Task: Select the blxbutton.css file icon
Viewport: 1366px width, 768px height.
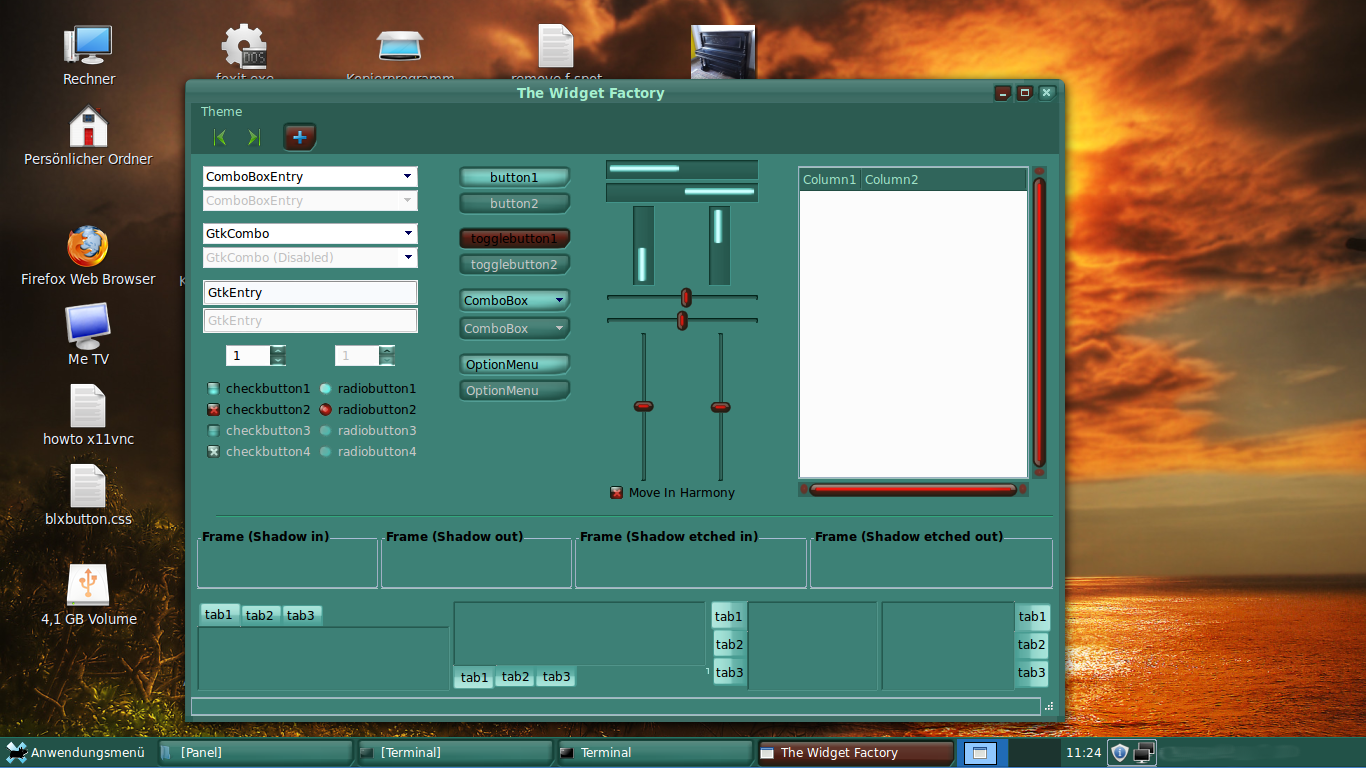Action: [x=88, y=486]
